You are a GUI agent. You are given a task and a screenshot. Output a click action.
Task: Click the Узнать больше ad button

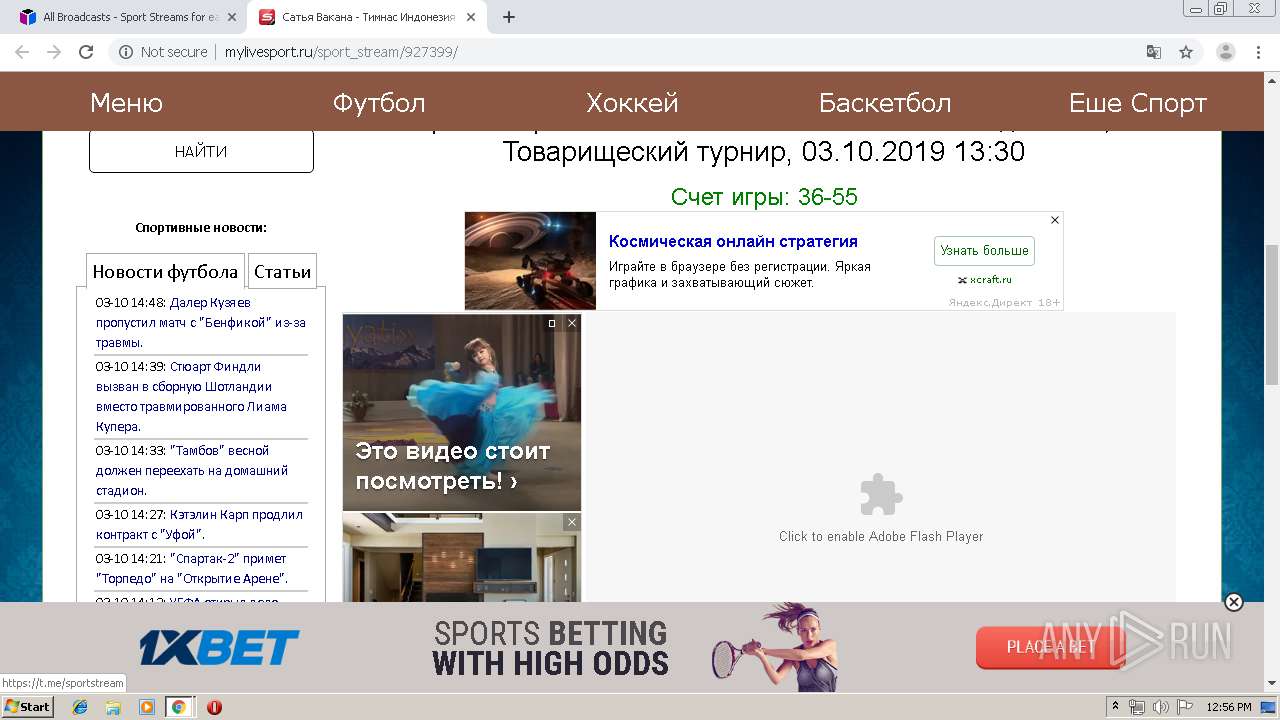click(x=984, y=250)
